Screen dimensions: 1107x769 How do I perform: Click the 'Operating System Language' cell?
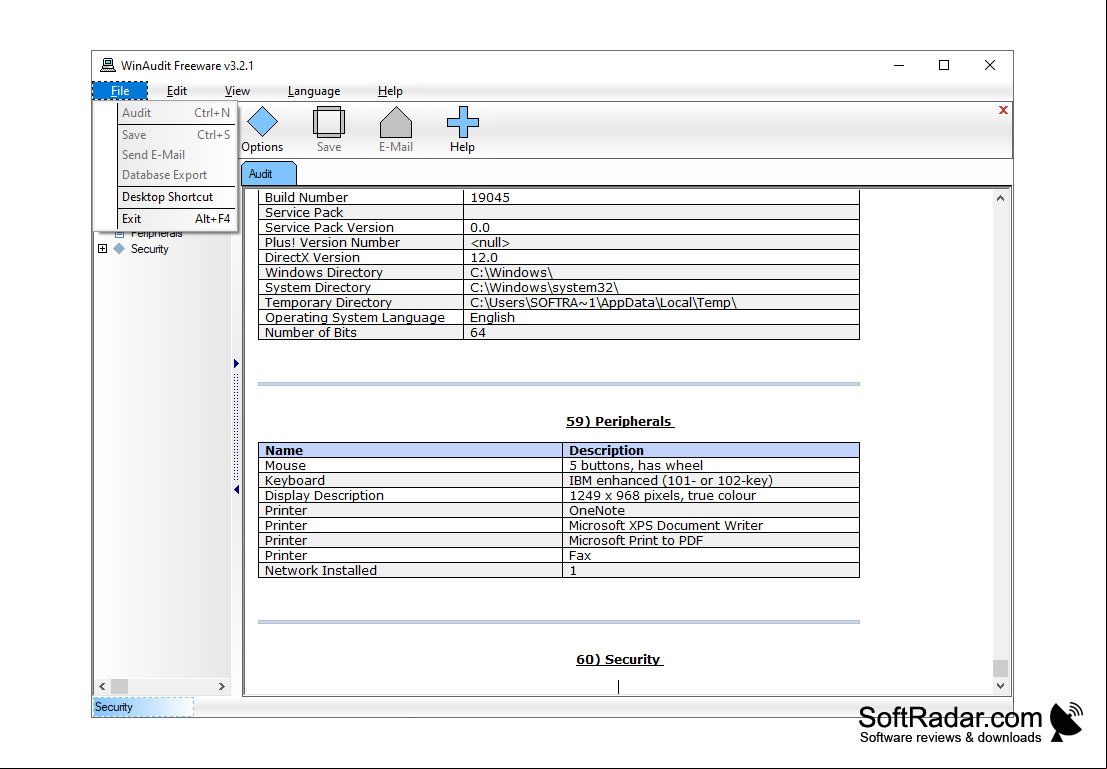pyautogui.click(x=361, y=318)
